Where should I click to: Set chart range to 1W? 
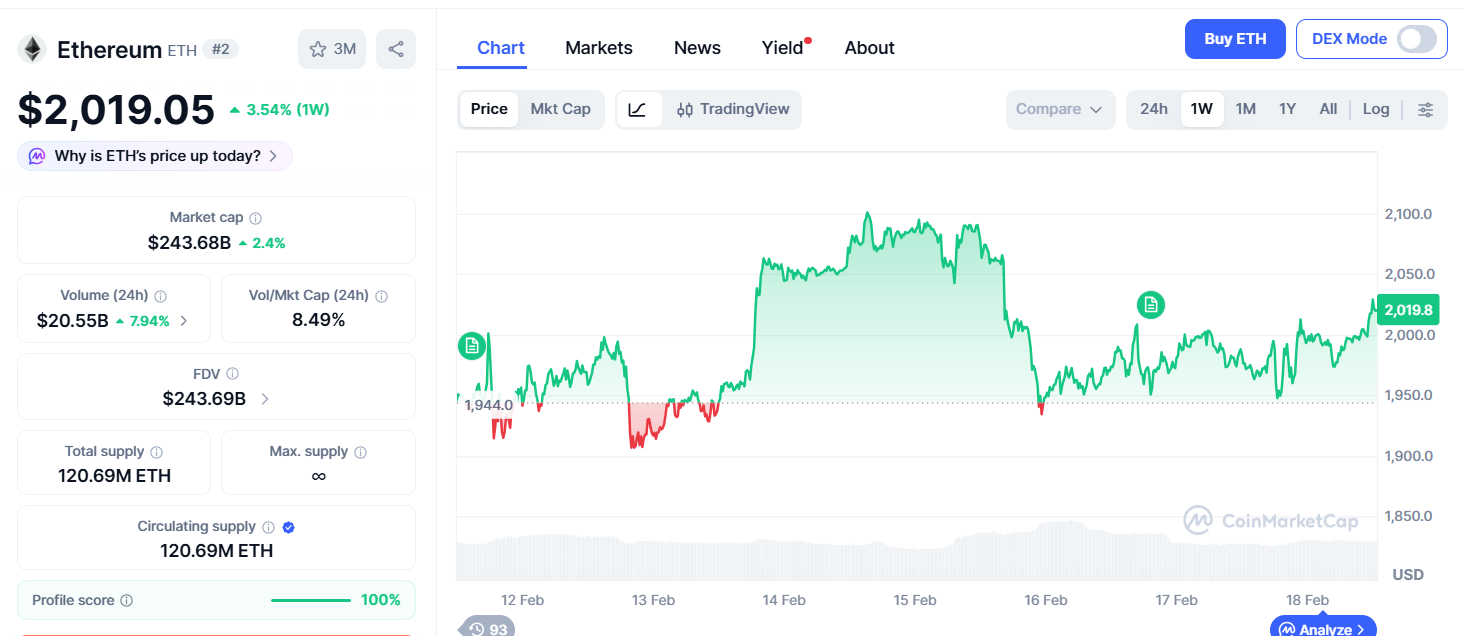click(x=1202, y=109)
